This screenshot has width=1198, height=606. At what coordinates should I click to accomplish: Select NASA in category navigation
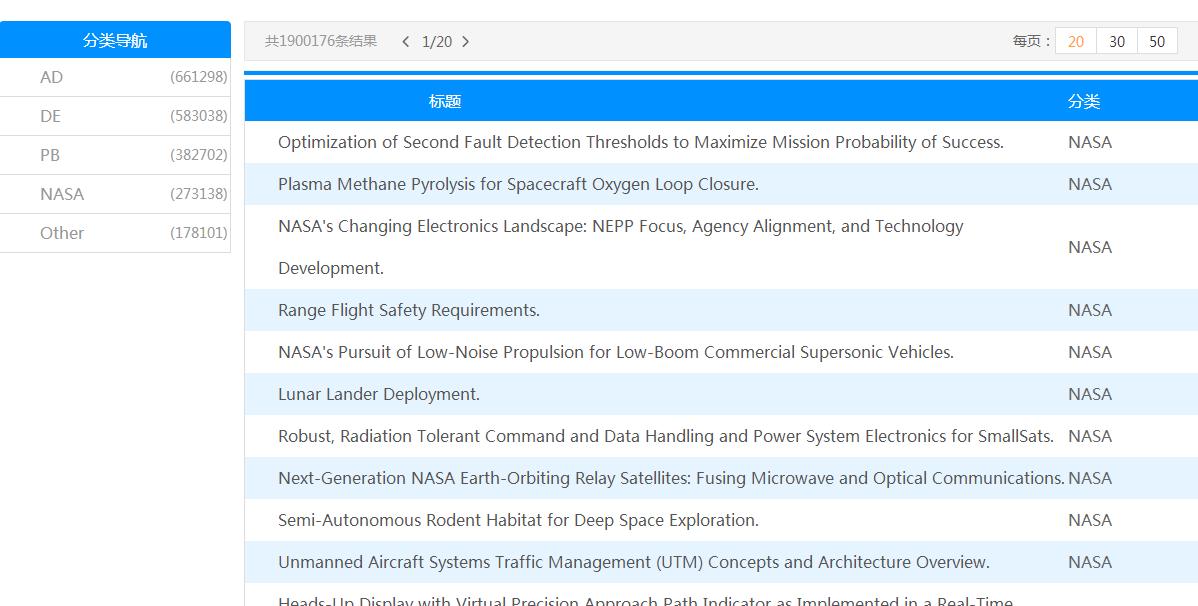(x=62, y=194)
